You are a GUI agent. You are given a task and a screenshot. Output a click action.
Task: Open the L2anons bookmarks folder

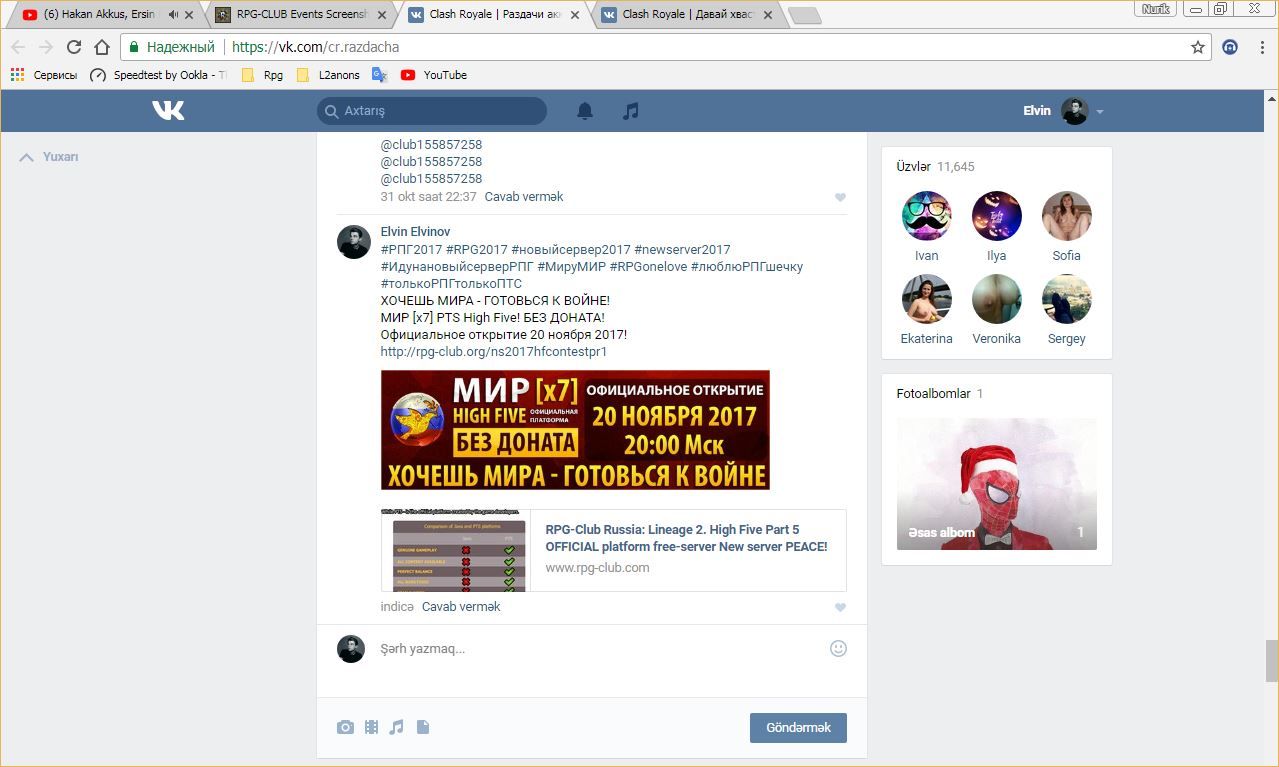(328, 75)
